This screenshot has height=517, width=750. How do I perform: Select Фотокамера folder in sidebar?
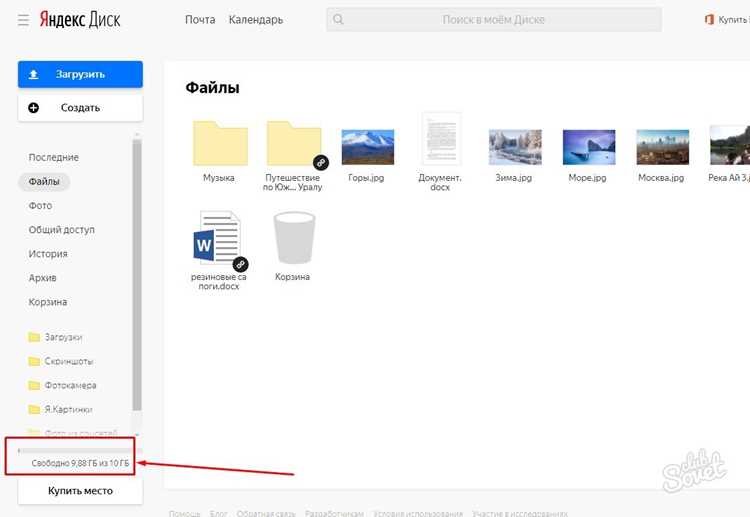[62, 385]
